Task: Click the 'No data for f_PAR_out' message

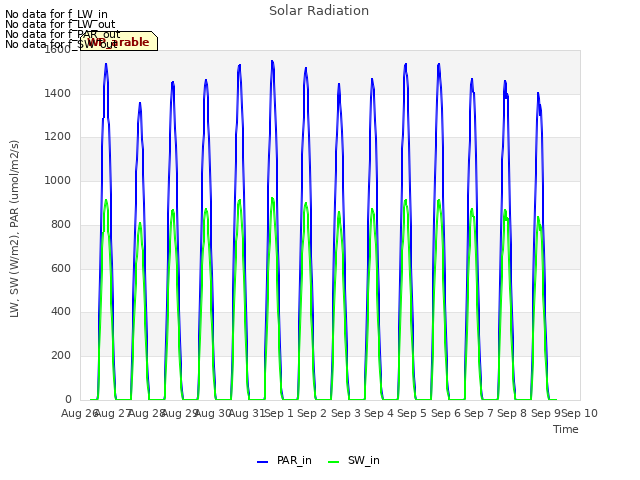Action: [62, 34]
